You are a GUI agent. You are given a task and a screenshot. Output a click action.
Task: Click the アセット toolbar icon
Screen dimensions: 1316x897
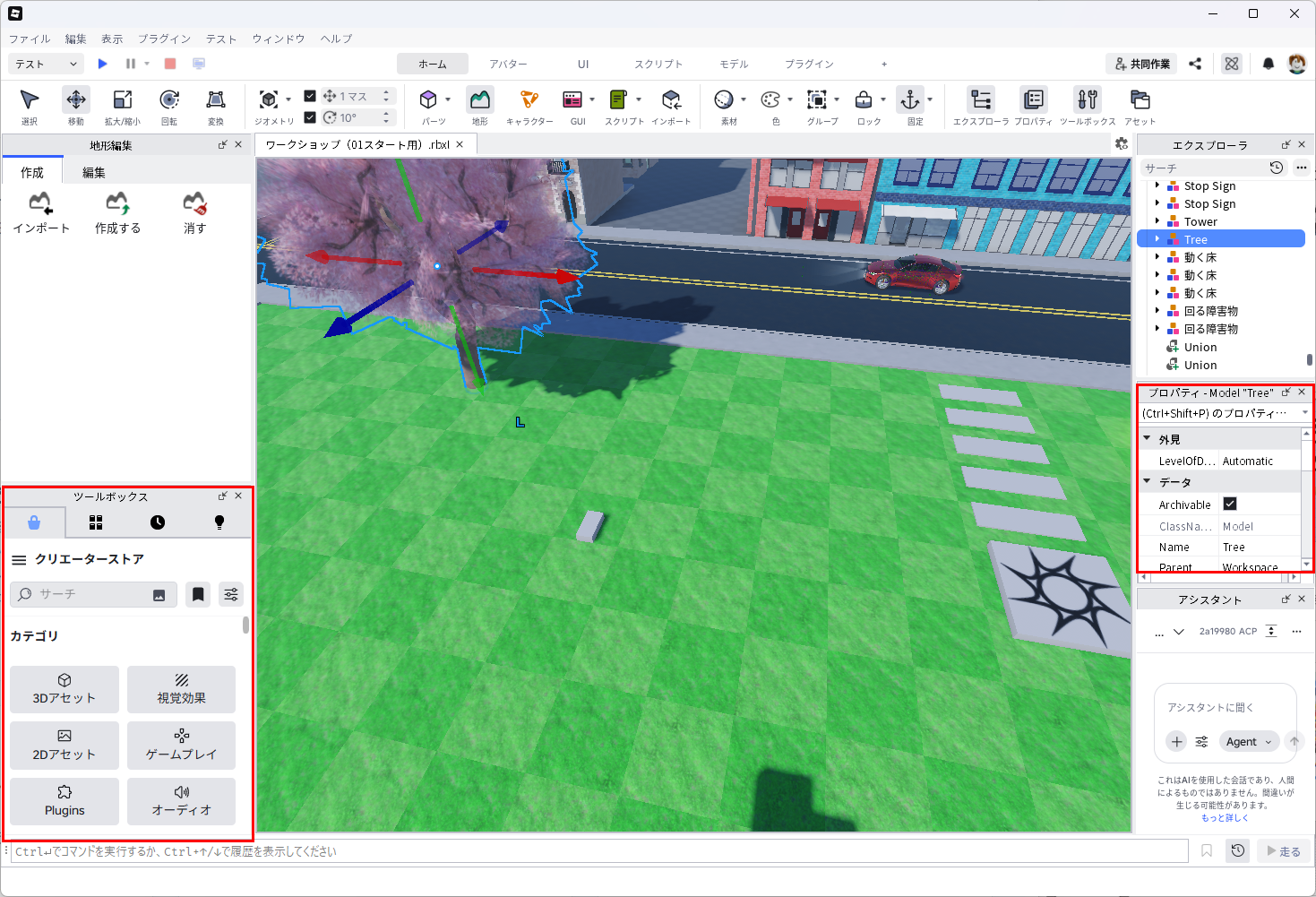1140,107
